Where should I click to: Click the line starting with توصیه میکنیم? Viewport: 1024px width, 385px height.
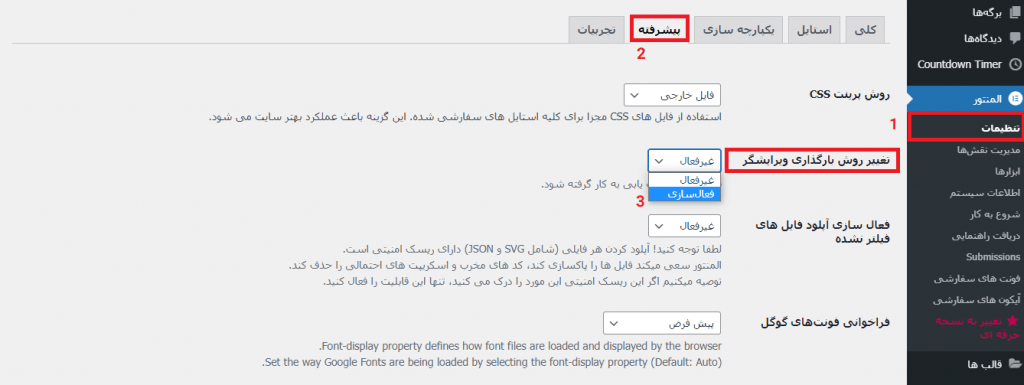coord(522,282)
